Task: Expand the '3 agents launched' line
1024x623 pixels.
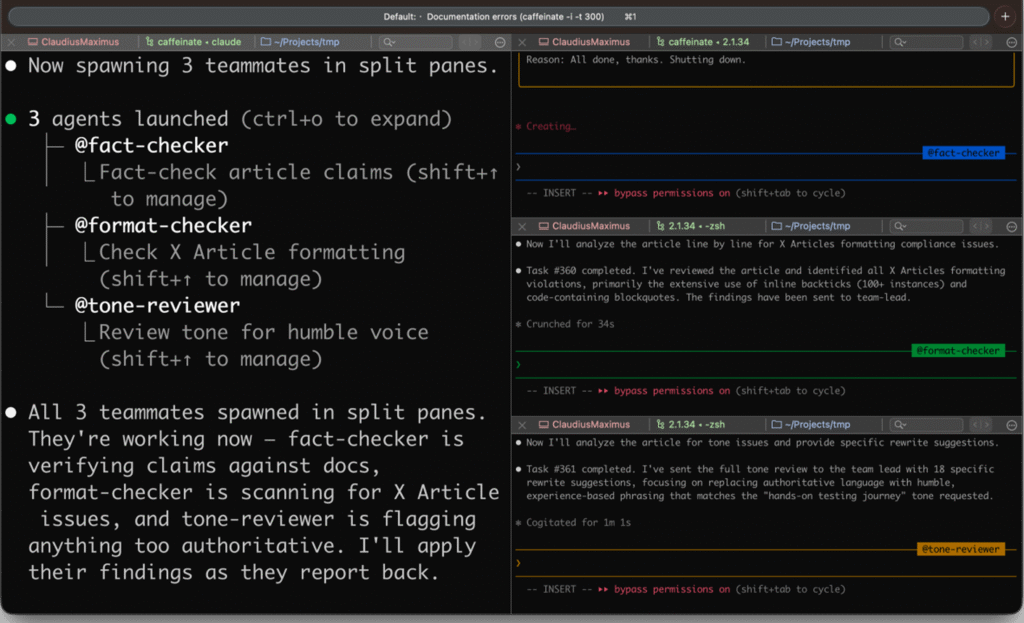Action: 240,119
